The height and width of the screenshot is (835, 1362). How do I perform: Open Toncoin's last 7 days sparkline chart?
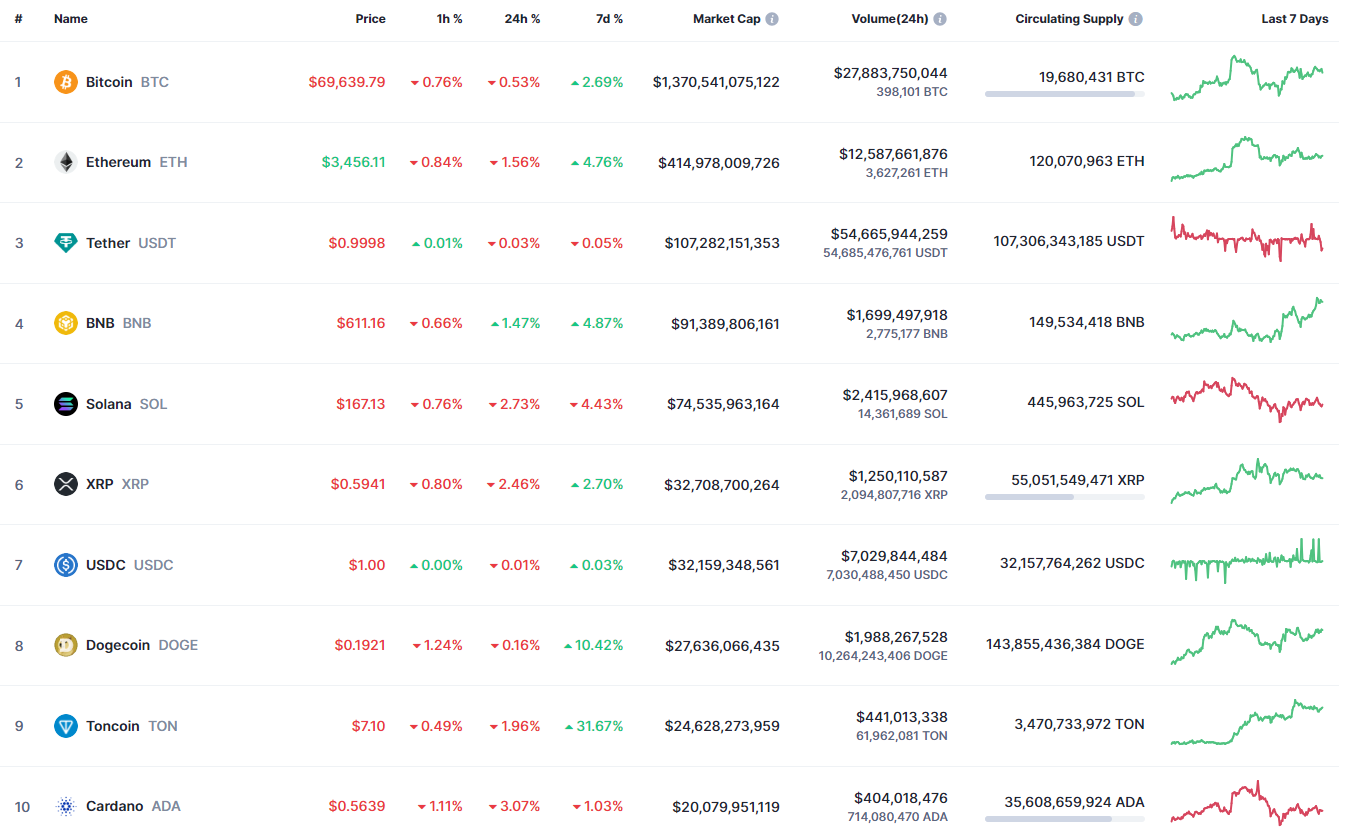[x=1247, y=723]
